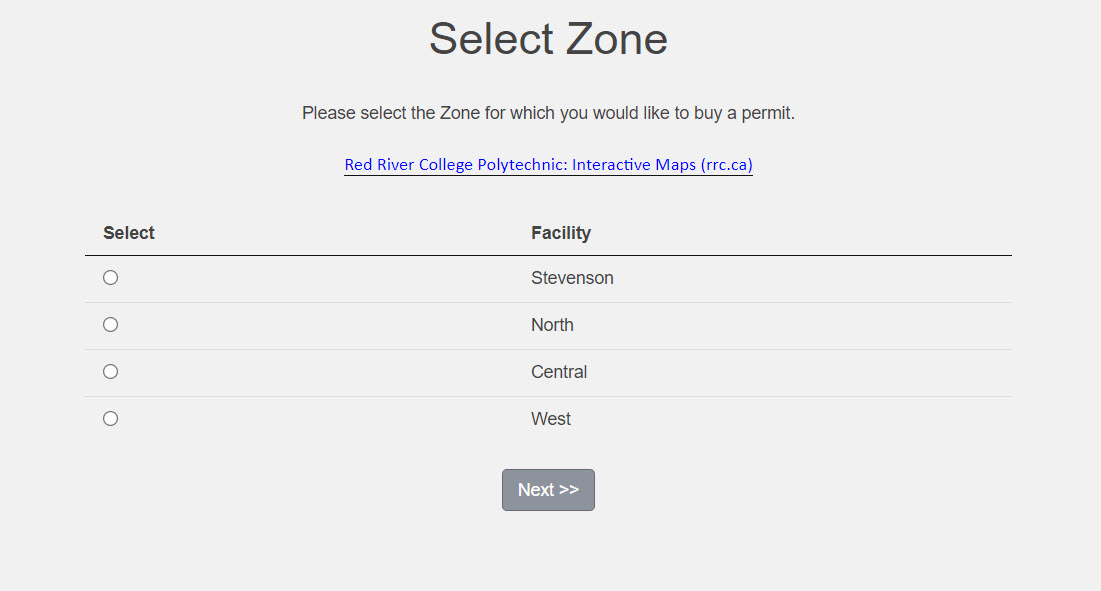Click 'Red River College Polytechnic' in the link
This screenshot has width=1101, height=591.
pos(455,165)
